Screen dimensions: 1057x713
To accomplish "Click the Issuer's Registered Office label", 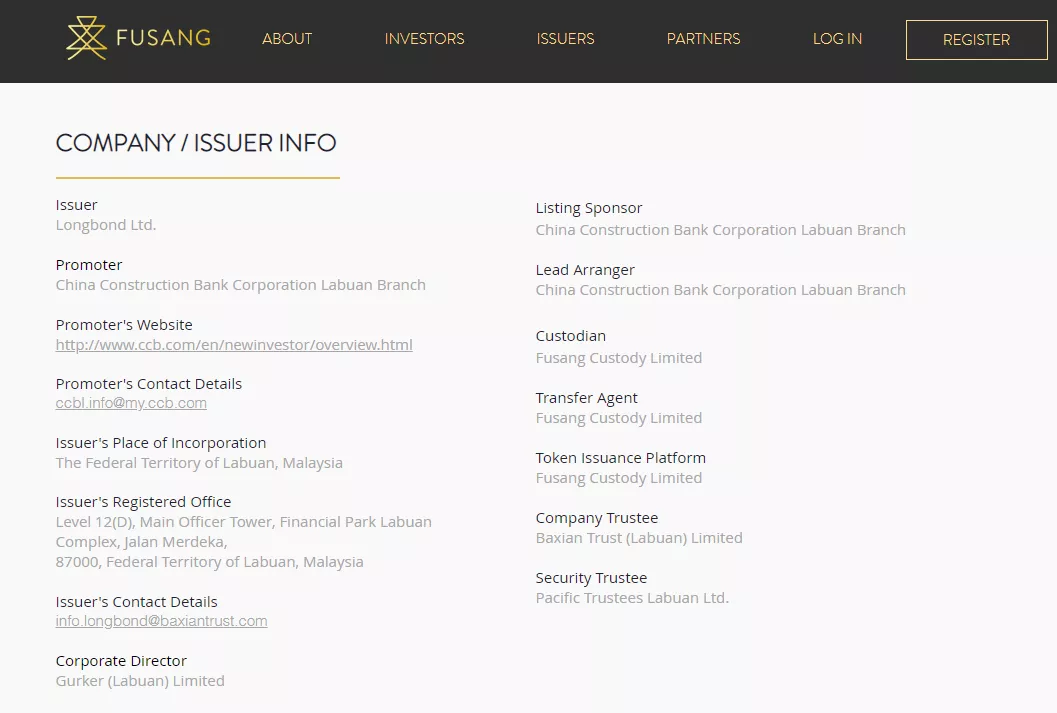I will tap(143, 502).
